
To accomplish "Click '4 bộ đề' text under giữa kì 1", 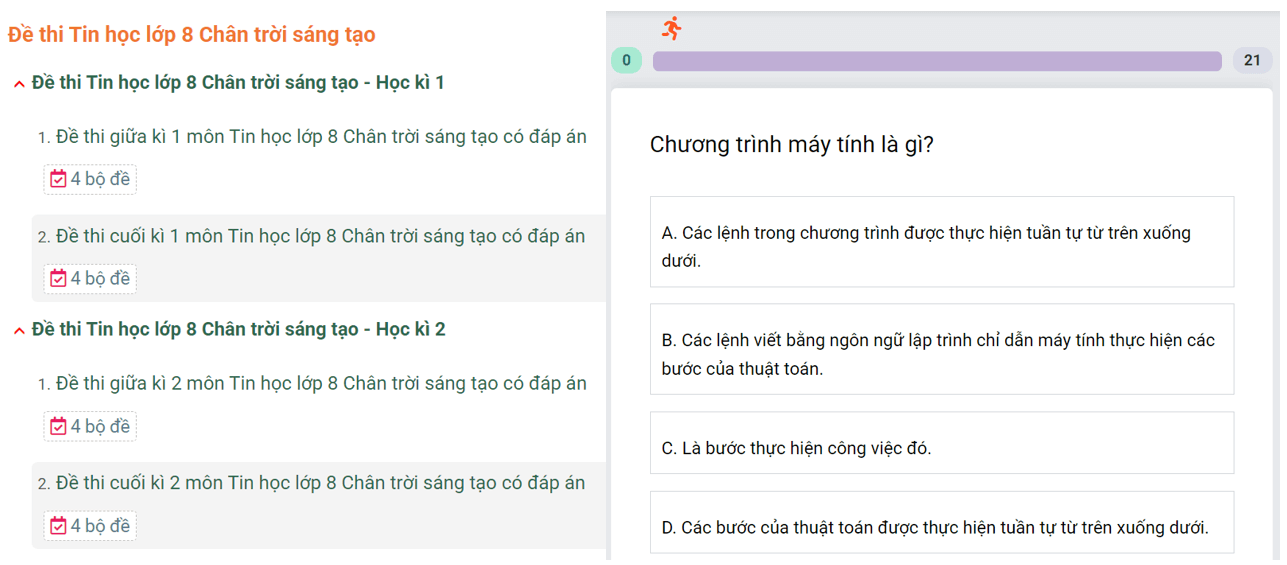I will pos(100,180).
